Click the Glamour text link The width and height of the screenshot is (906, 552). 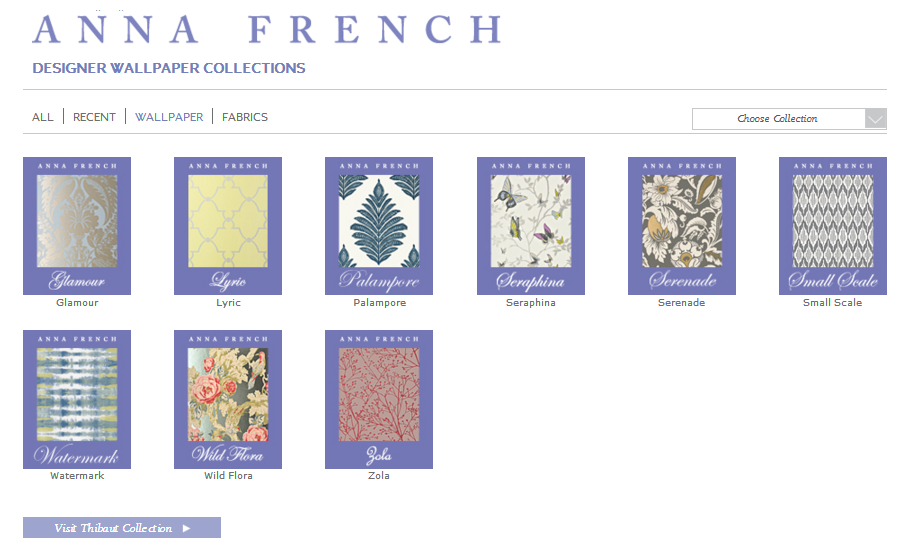[77, 303]
